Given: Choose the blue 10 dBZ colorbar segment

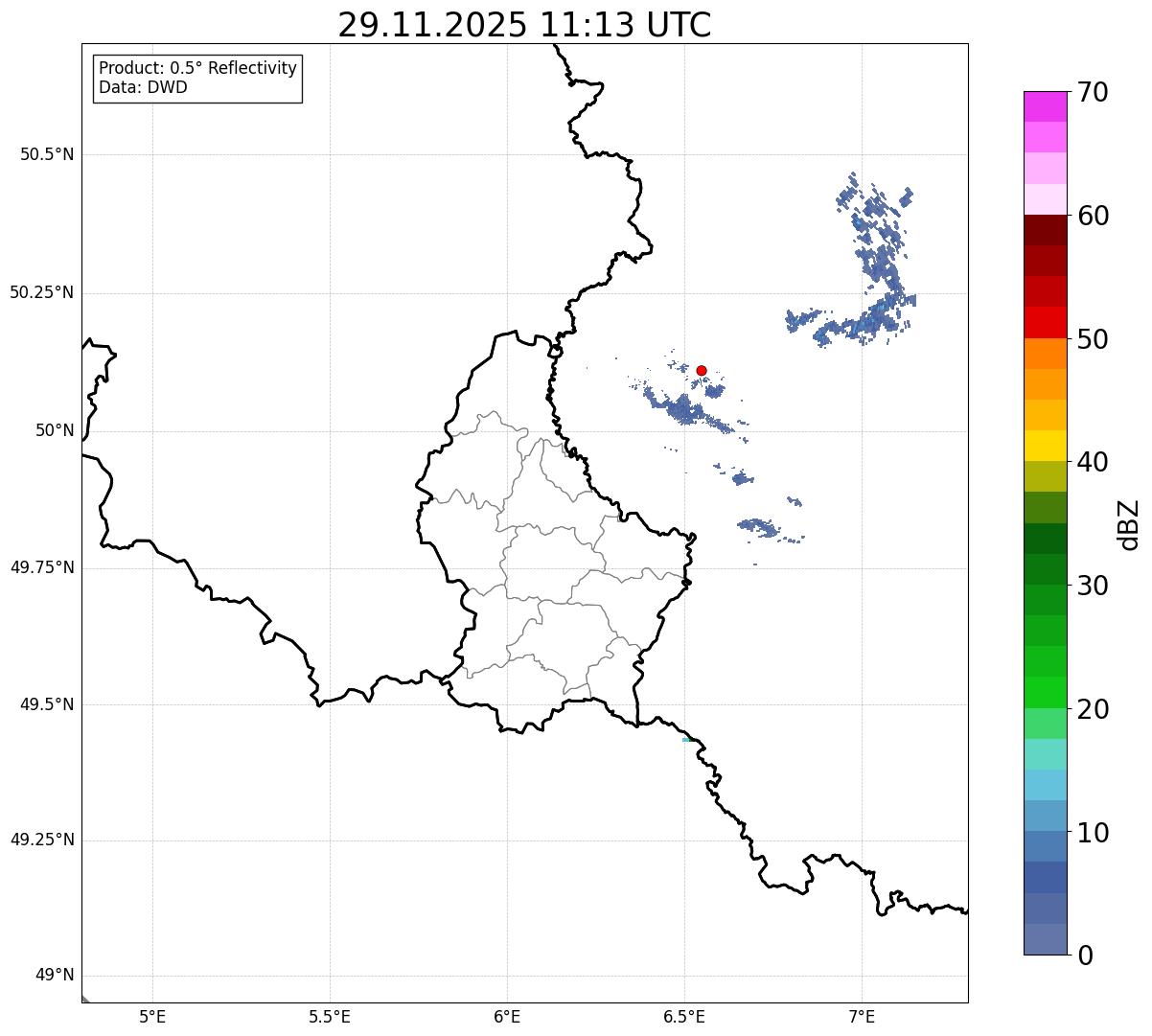Looking at the screenshot, I should (1039, 816).
